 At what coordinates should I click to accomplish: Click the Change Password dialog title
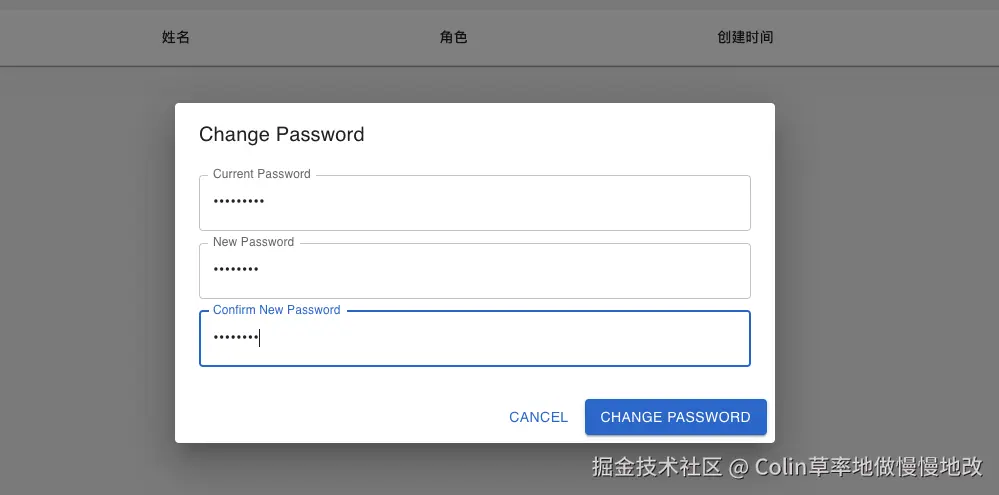coord(281,134)
